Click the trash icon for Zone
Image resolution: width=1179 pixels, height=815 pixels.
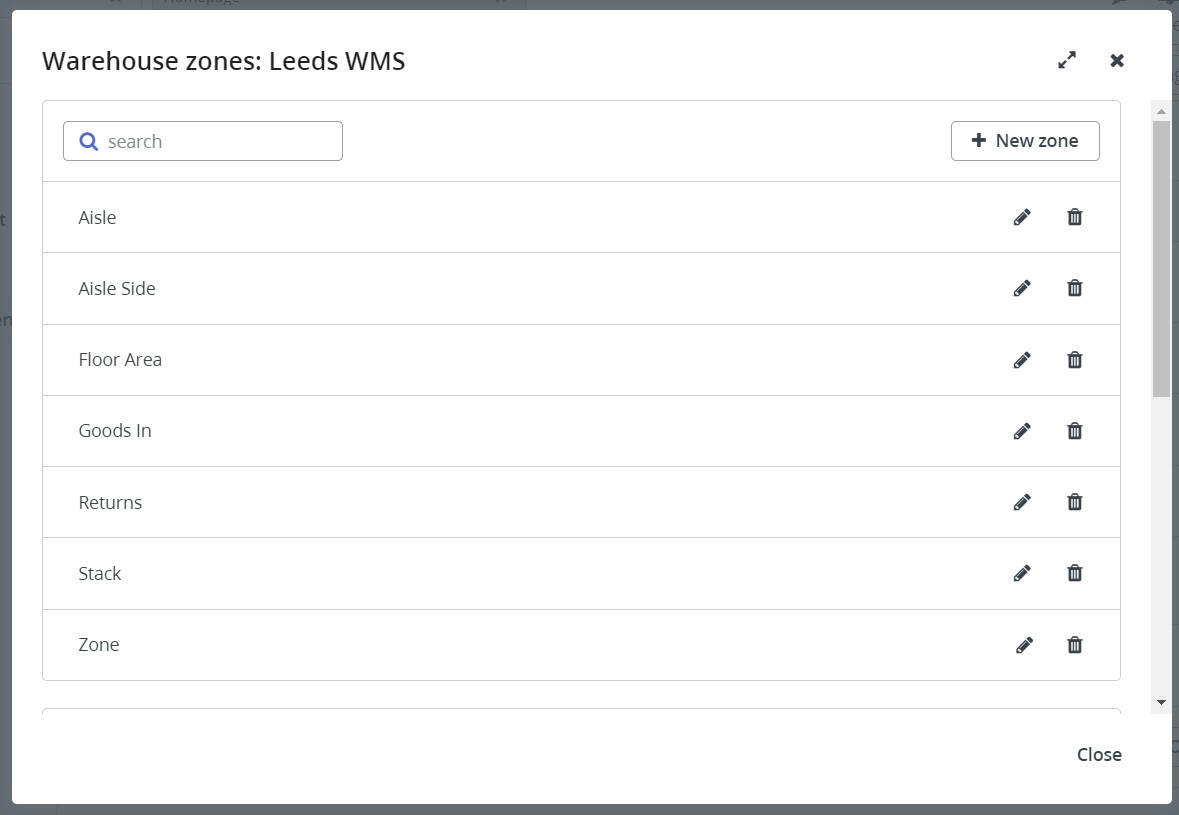click(1075, 645)
